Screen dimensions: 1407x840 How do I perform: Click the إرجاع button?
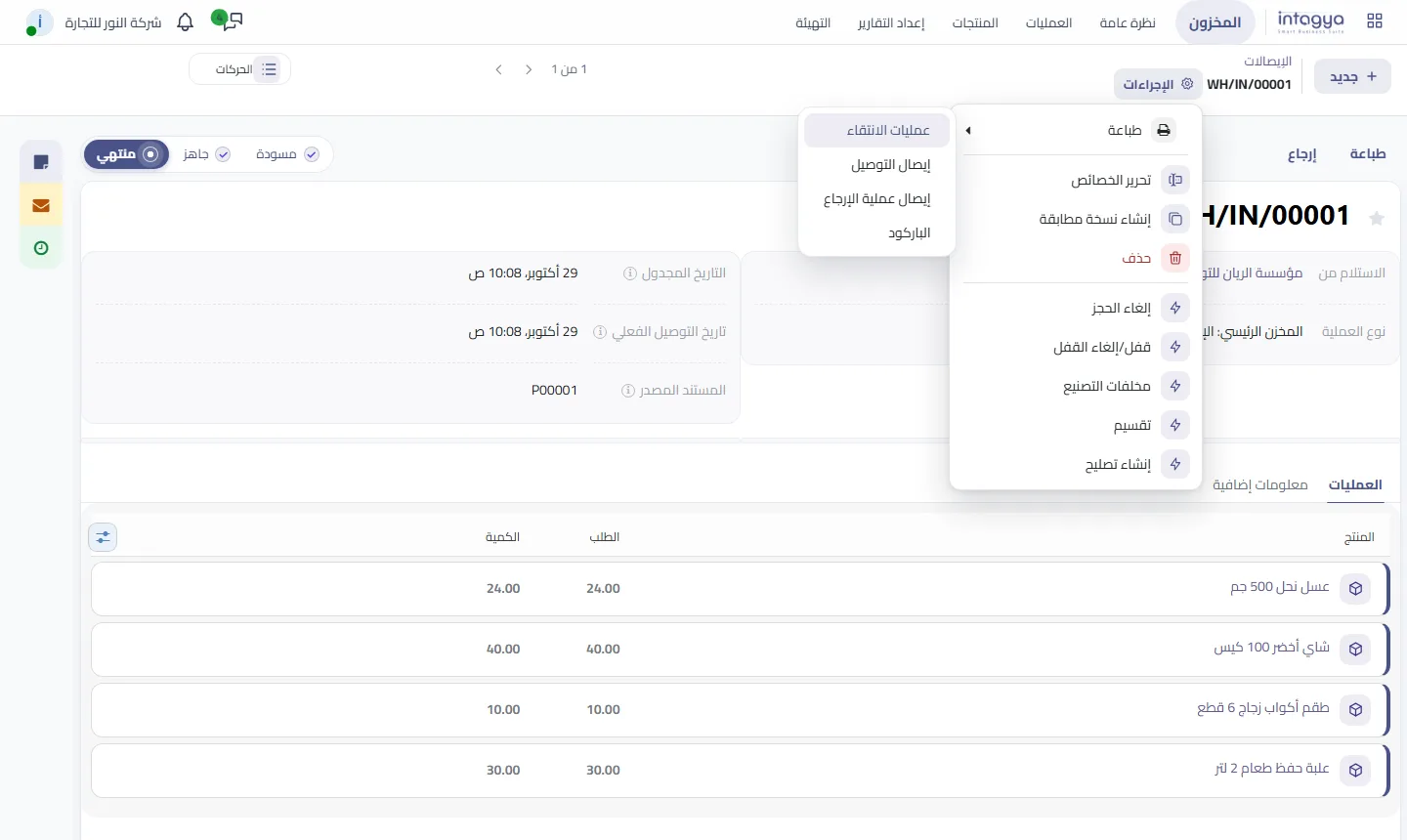pyautogui.click(x=1301, y=154)
